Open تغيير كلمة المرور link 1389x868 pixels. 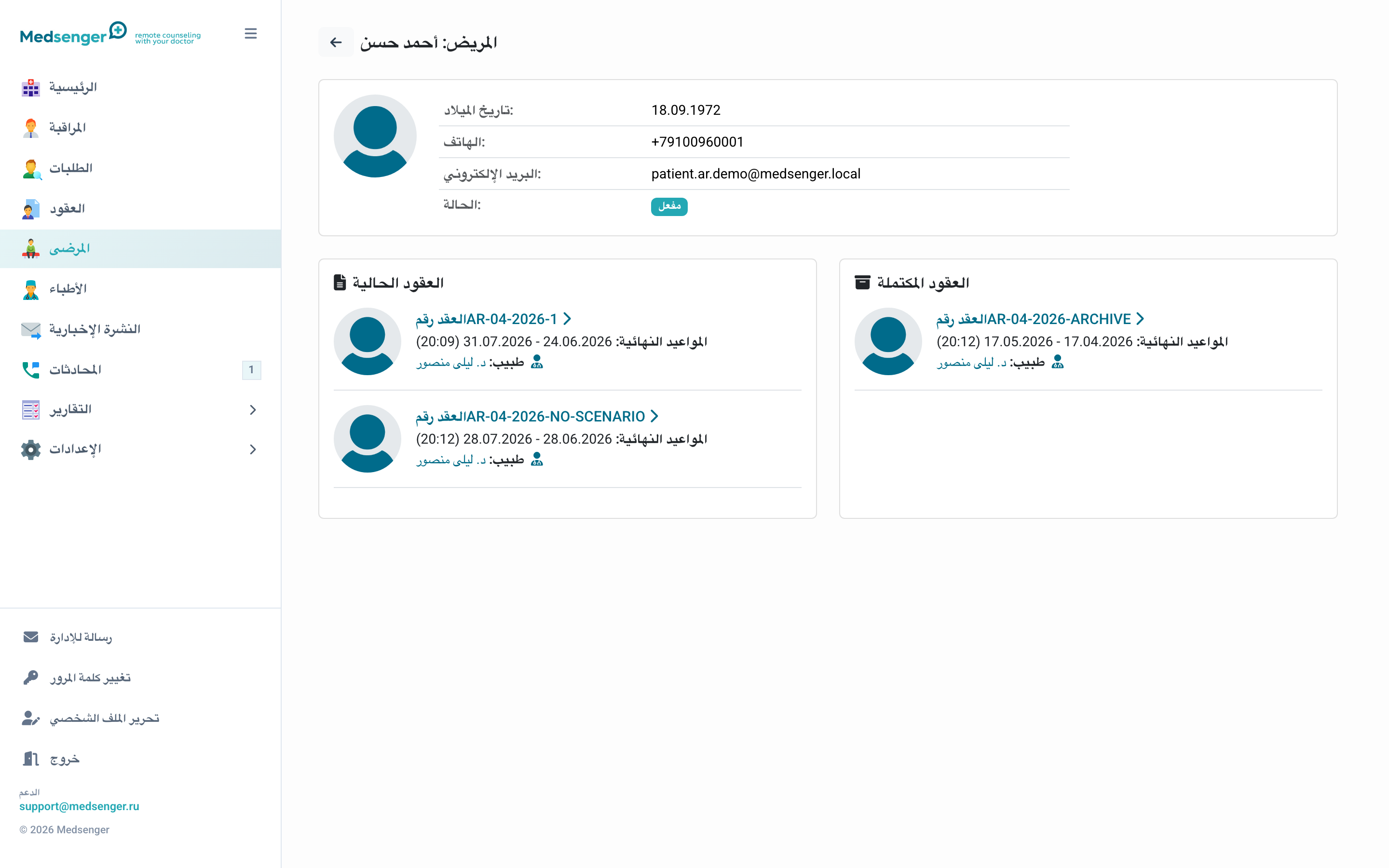click(x=90, y=678)
